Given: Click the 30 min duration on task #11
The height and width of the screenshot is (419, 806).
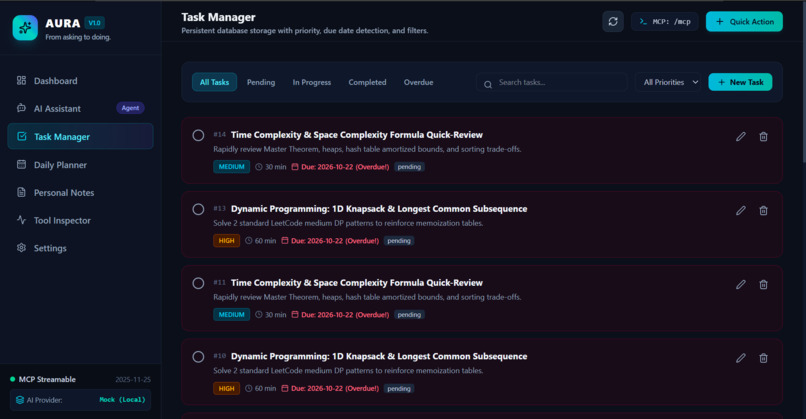Looking at the screenshot, I should (x=271, y=315).
